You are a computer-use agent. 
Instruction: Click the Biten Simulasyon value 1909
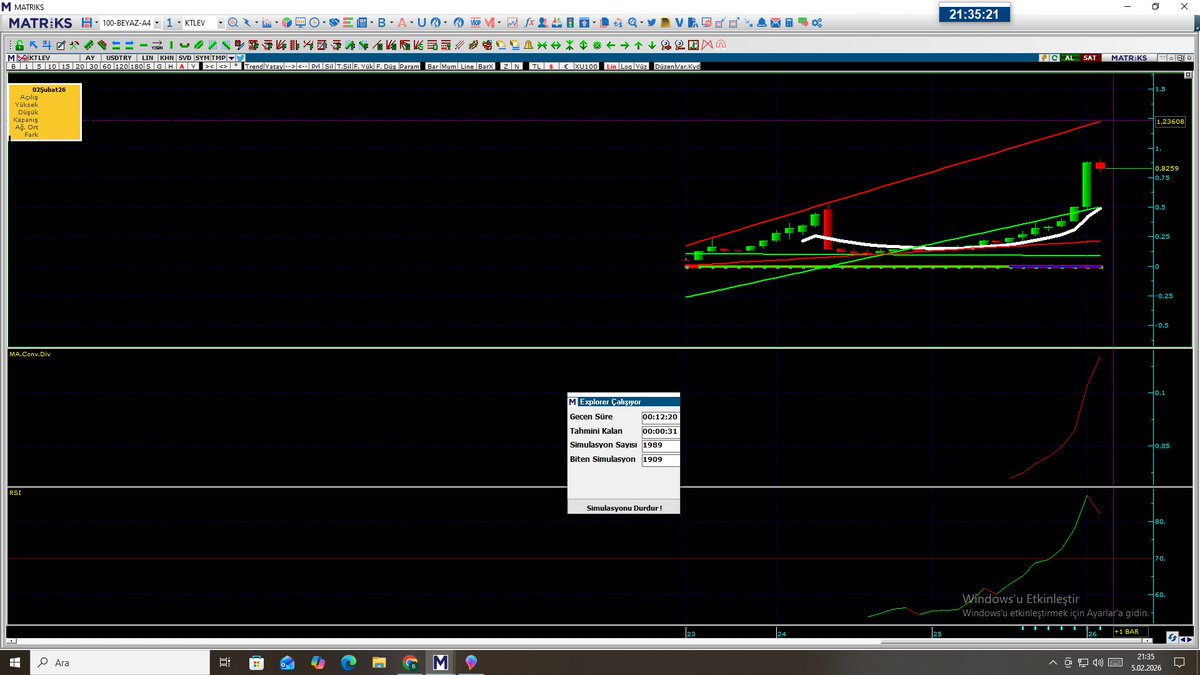[660, 460]
